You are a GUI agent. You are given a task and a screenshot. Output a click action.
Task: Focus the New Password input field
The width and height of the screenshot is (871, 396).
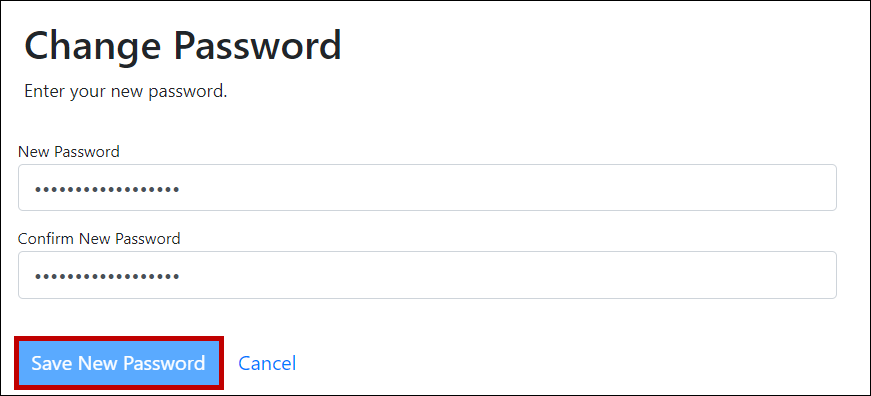click(427, 188)
